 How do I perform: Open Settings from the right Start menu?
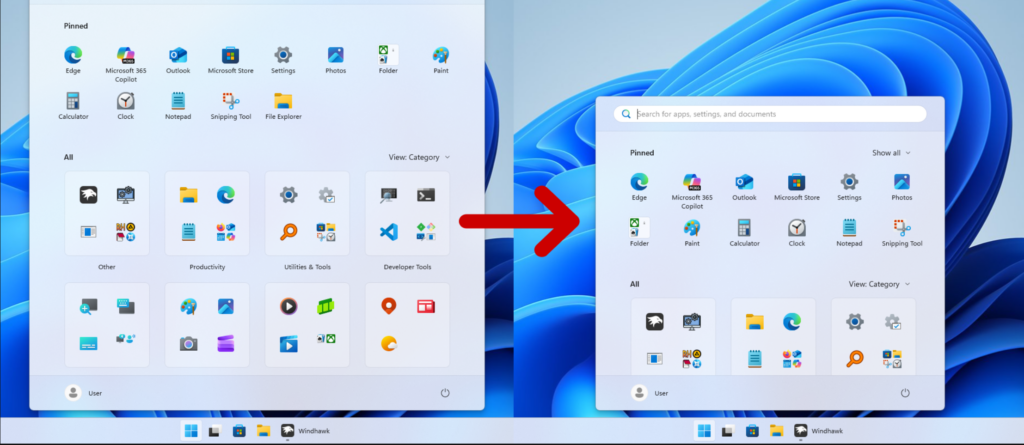click(x=849, y=186)
